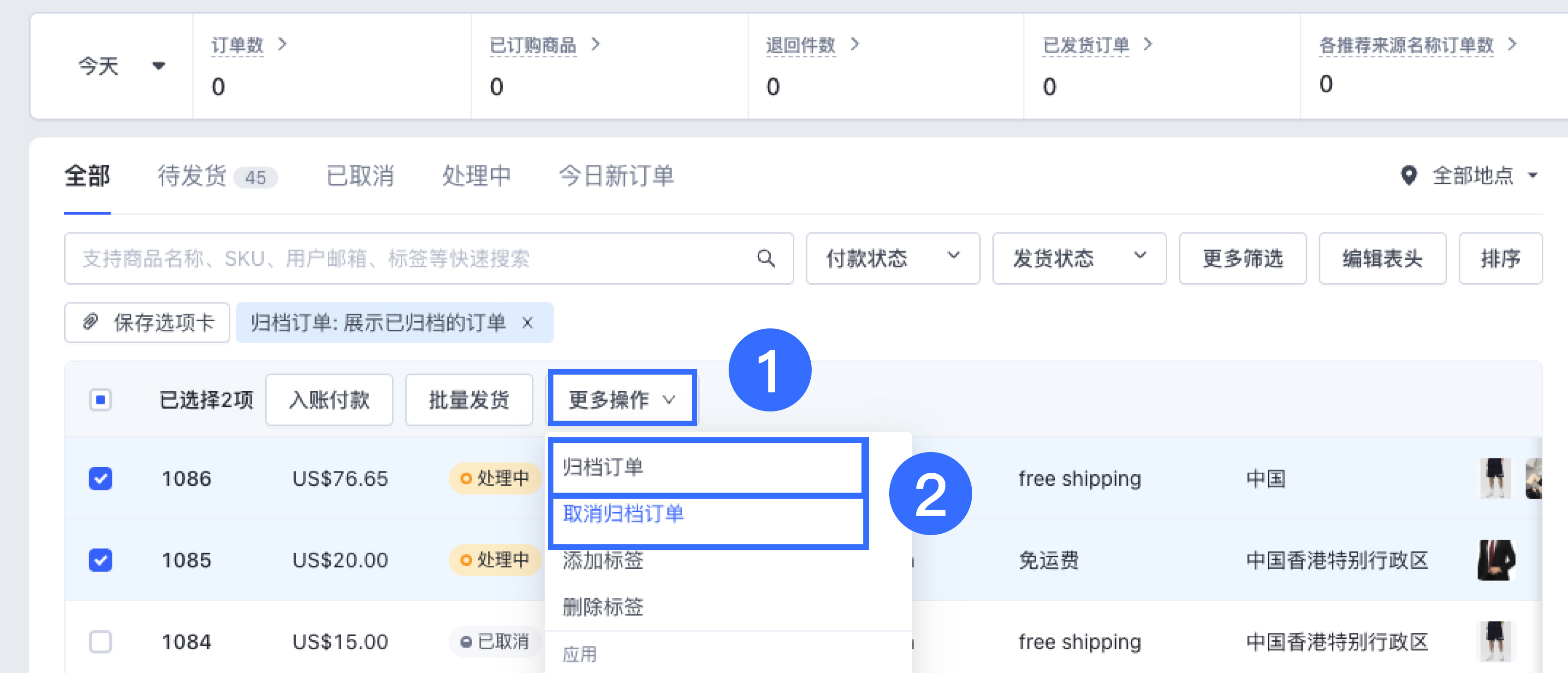Uncheck order 1086 checkbox
Viewport: 1568px width, 673px height.
pos(101,478)
